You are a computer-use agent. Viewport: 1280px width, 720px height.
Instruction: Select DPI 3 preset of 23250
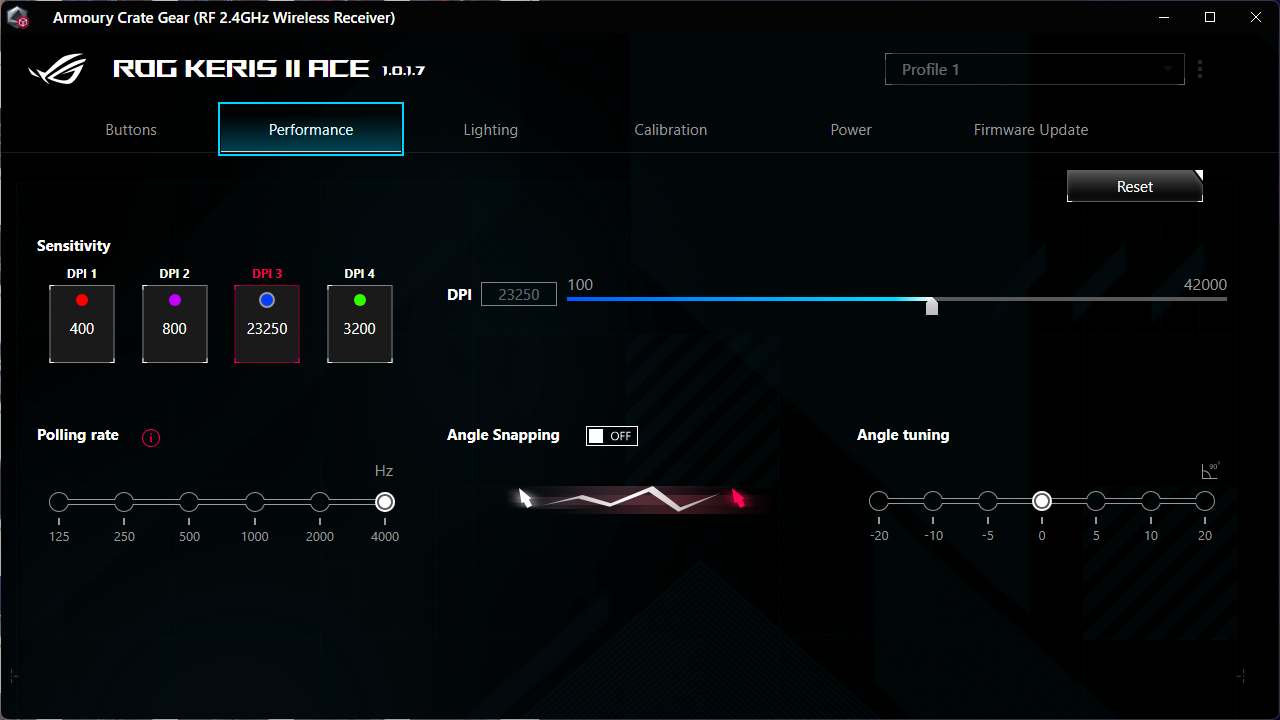tap(267, 324)
